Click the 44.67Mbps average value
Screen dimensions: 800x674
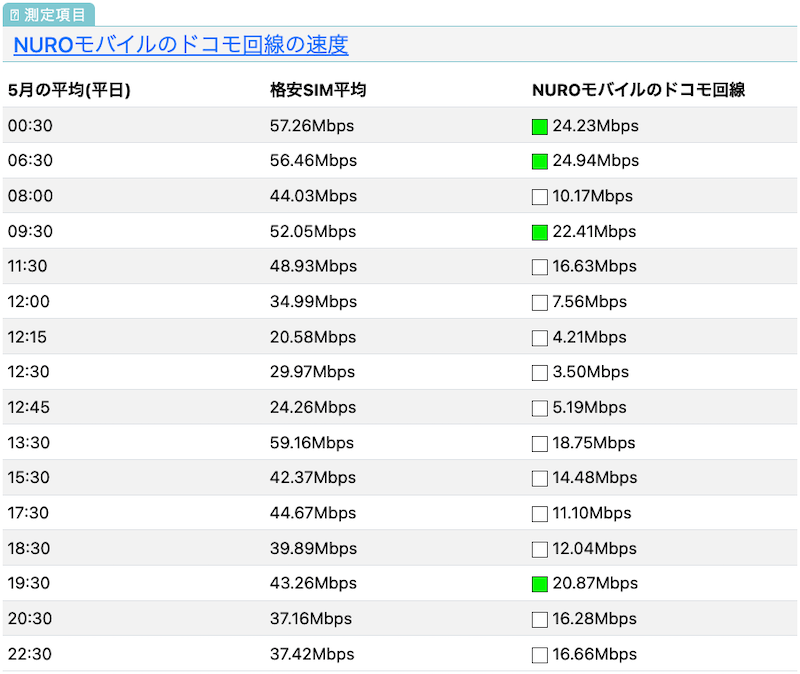point(313,513)
